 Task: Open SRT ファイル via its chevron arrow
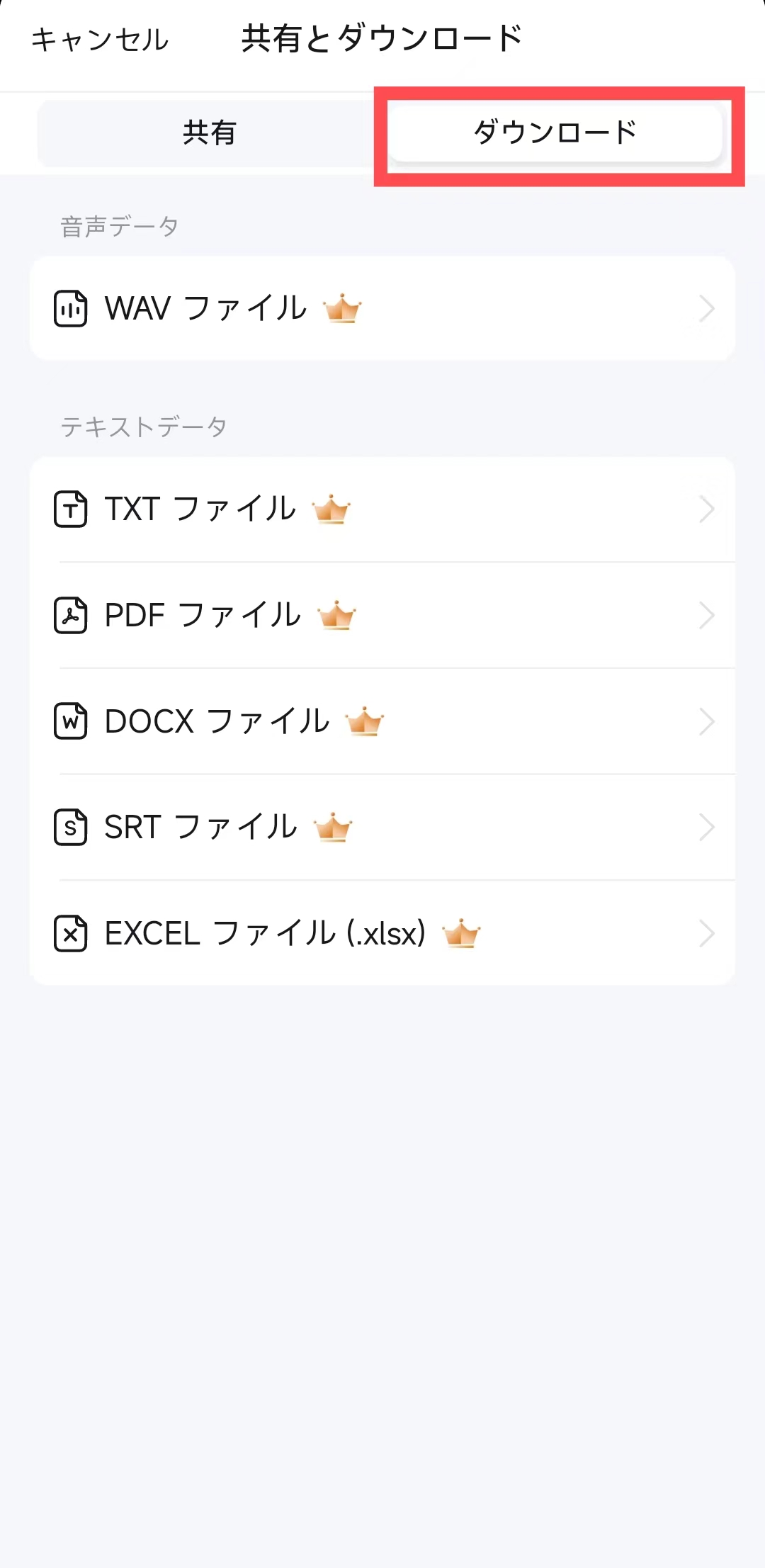click(706, 827)
